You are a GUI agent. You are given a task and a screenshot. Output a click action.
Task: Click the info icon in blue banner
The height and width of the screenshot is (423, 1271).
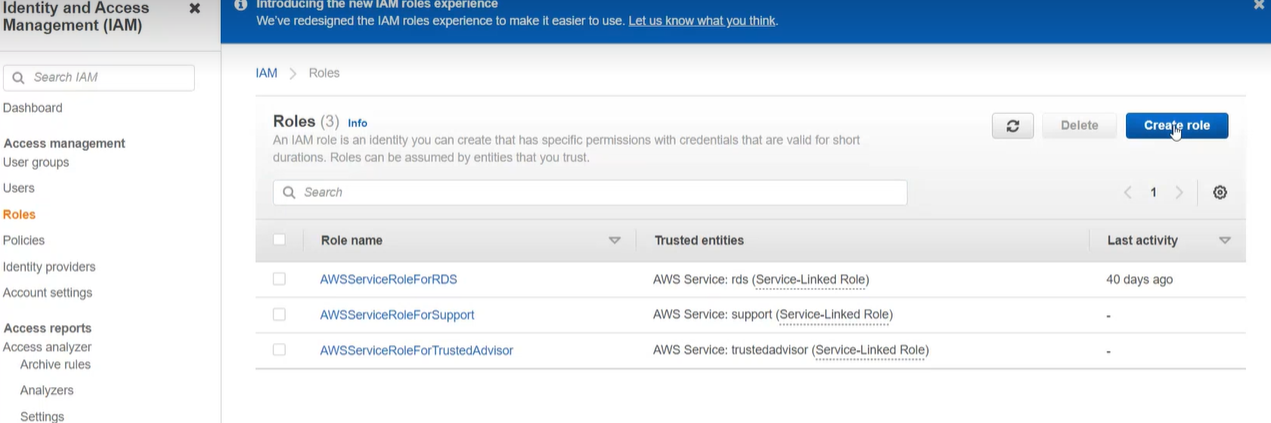(241, 5)
